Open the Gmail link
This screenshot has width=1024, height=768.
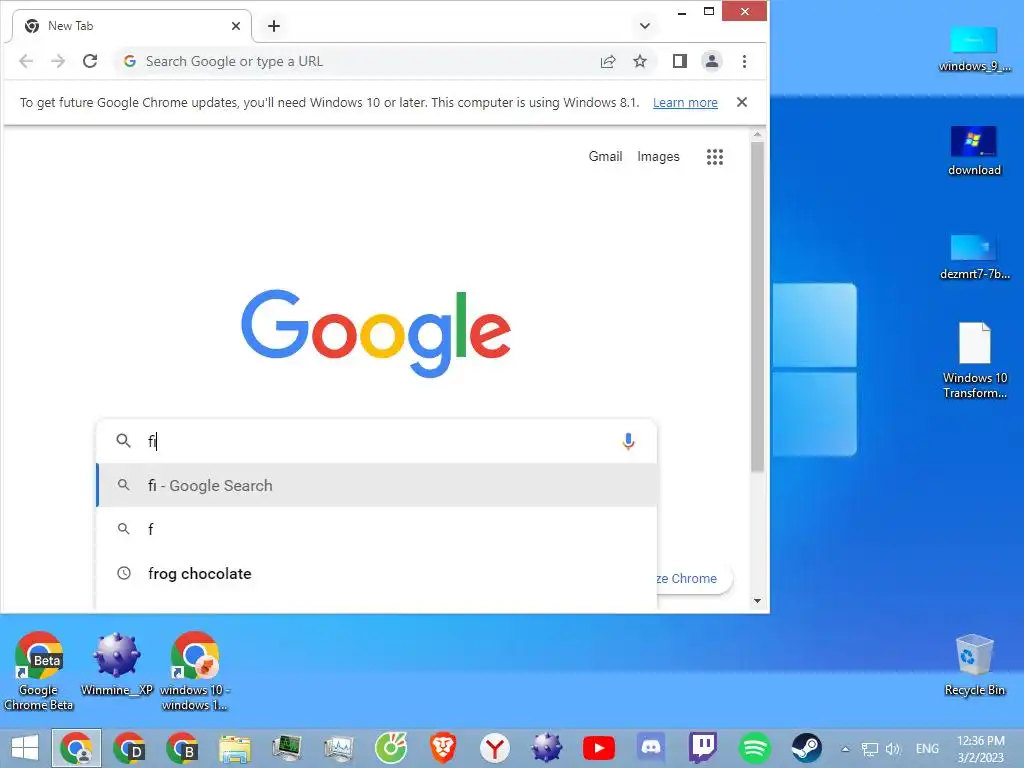click(x=605, y=157)
